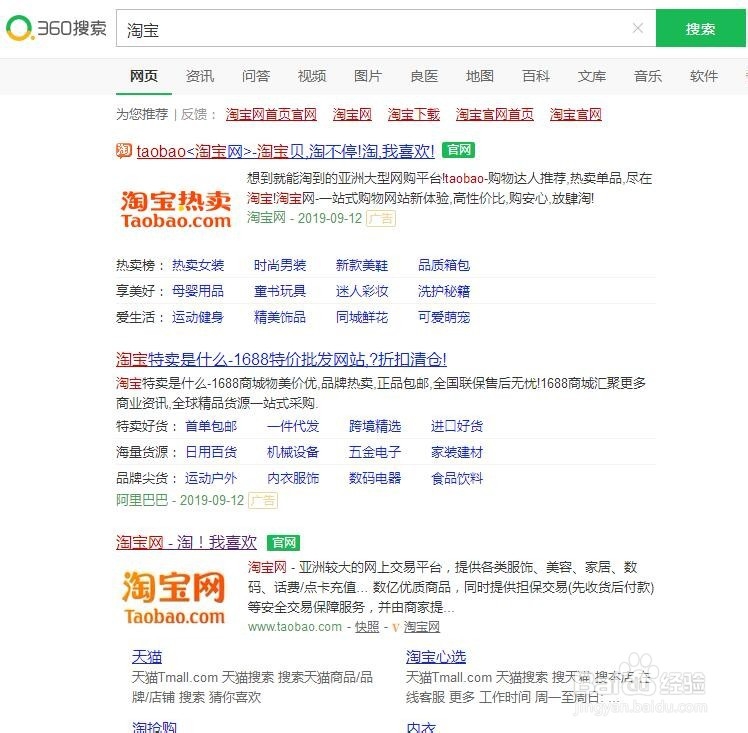Open the 文库 tab

pyautogui.click(x=592, y=75)
